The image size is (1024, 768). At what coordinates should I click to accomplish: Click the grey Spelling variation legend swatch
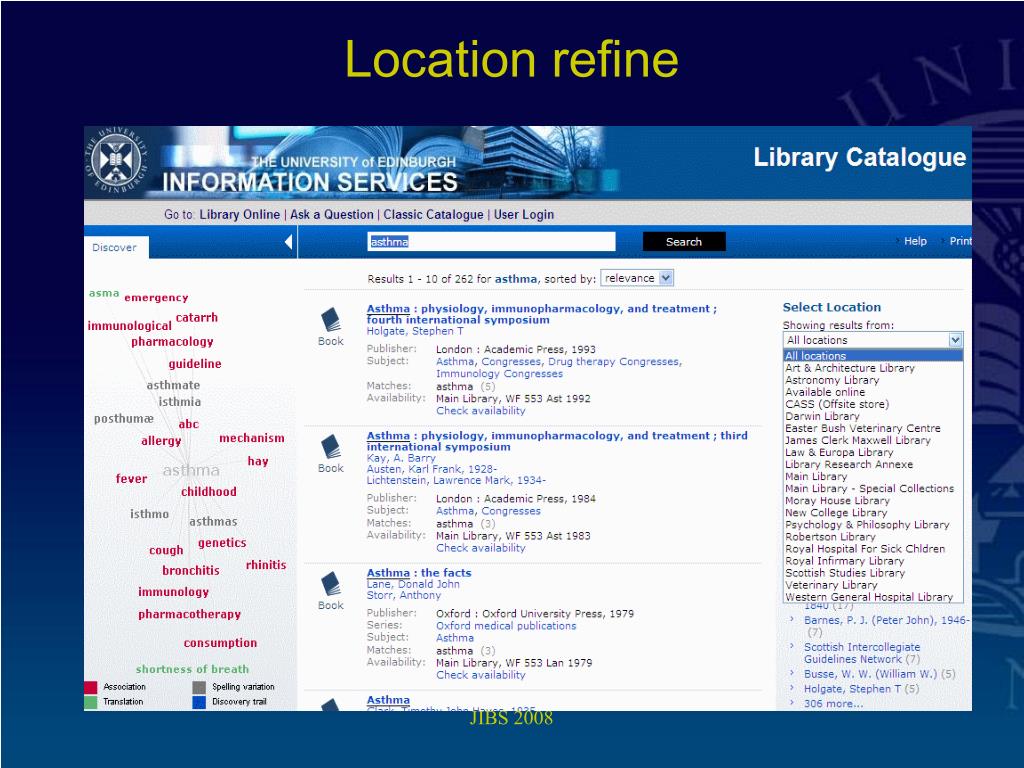[x=199, y=687]
